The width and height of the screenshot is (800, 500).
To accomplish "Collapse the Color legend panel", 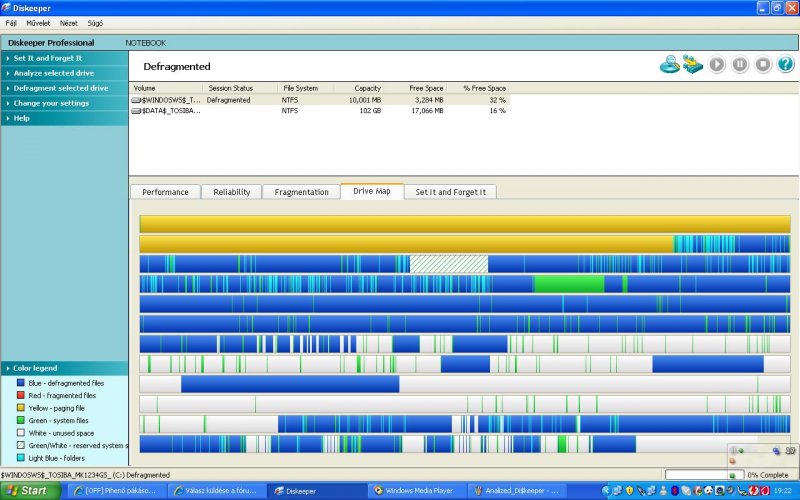I will coord(64,368).
